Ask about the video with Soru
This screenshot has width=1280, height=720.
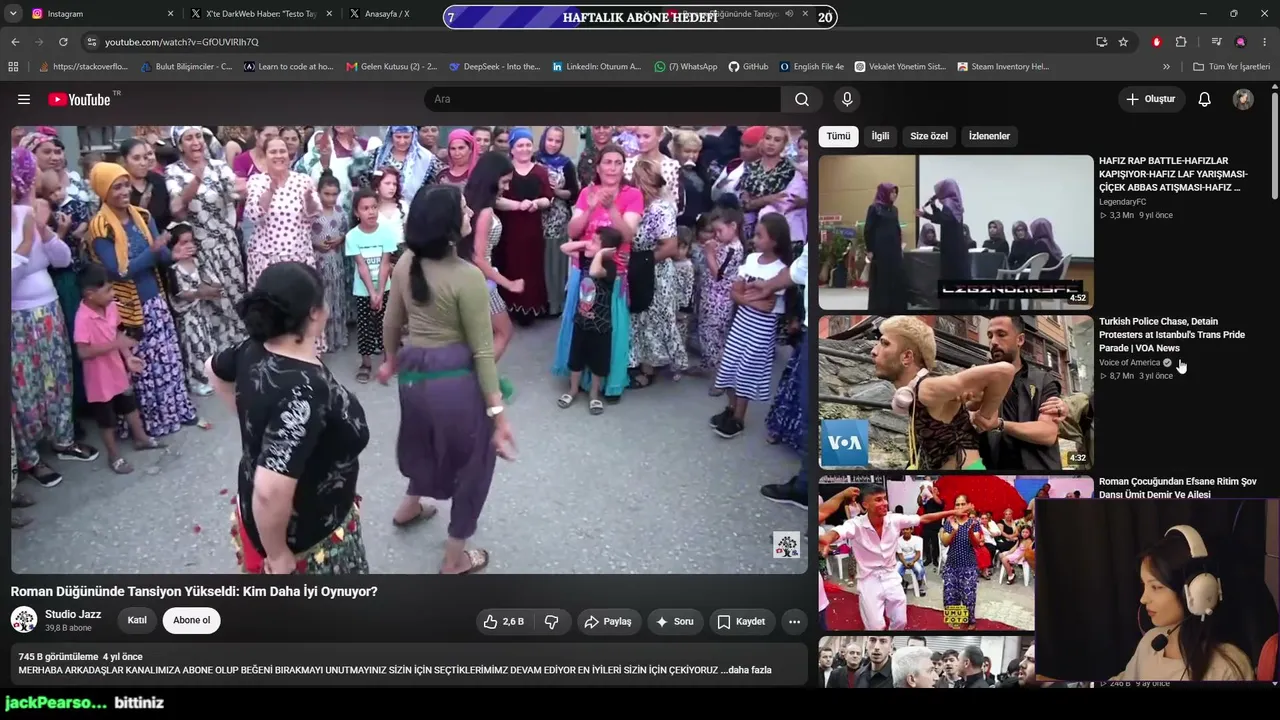[x=675, y=621]
